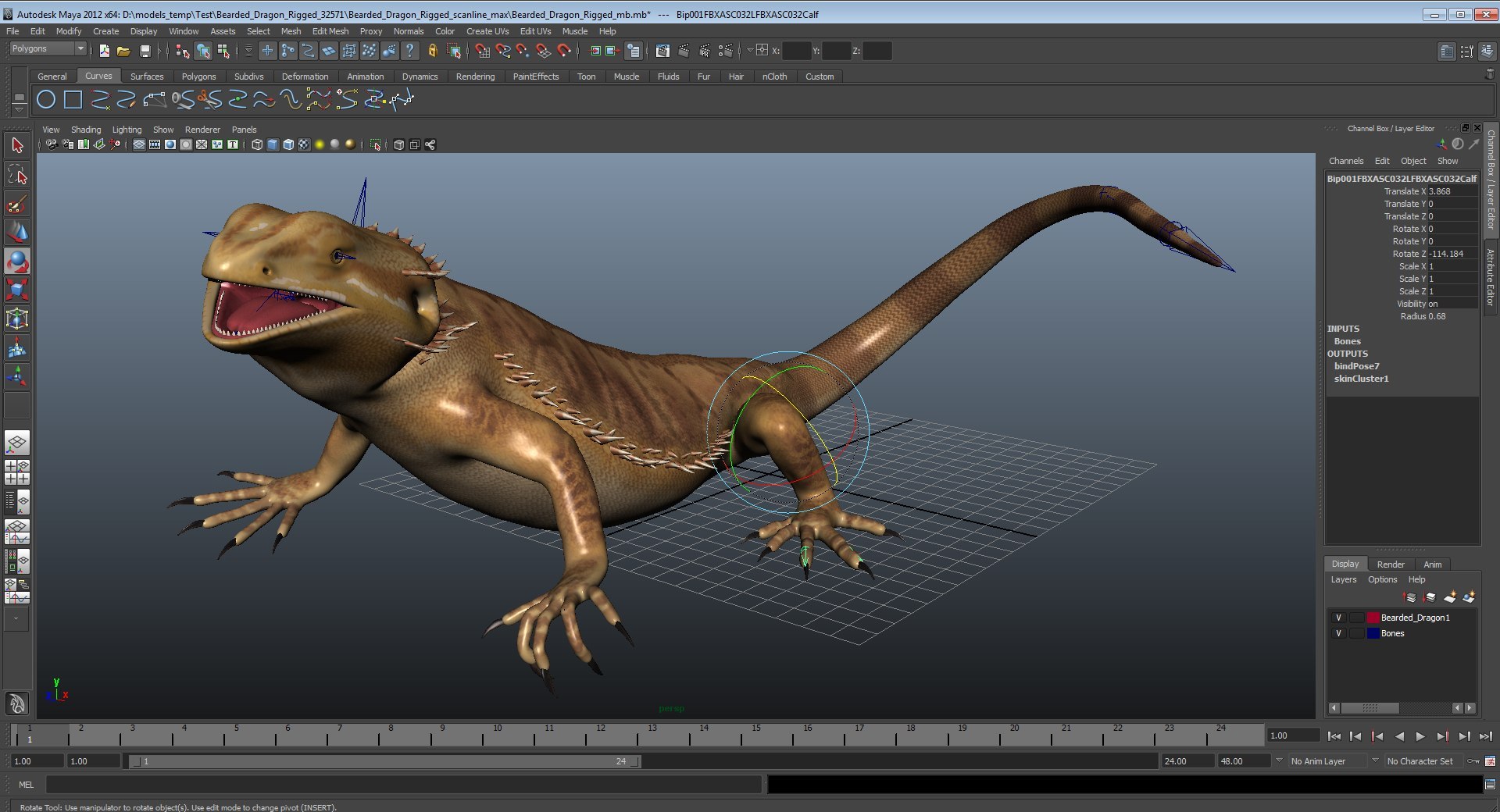Activate the Select tool arrow
The height and width of the screenshot is (812, 1500).
pos(17,145)
